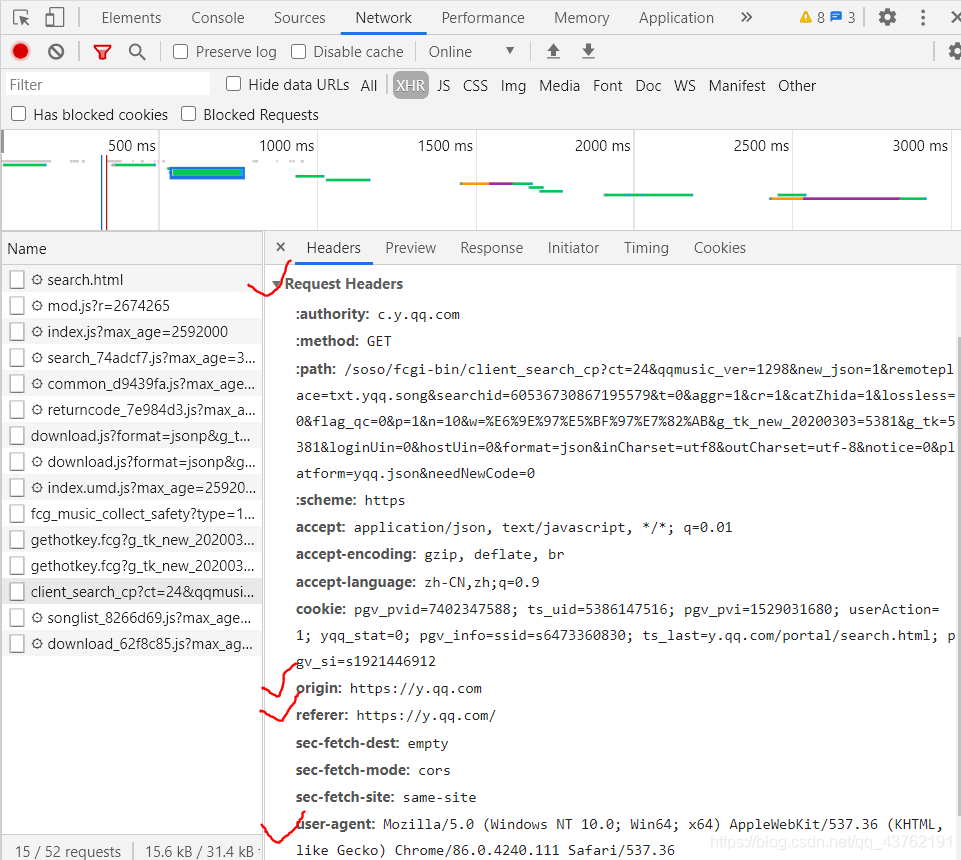Filter requests by Img
Screen dimensions: 961x860
[x=513, y=86]
